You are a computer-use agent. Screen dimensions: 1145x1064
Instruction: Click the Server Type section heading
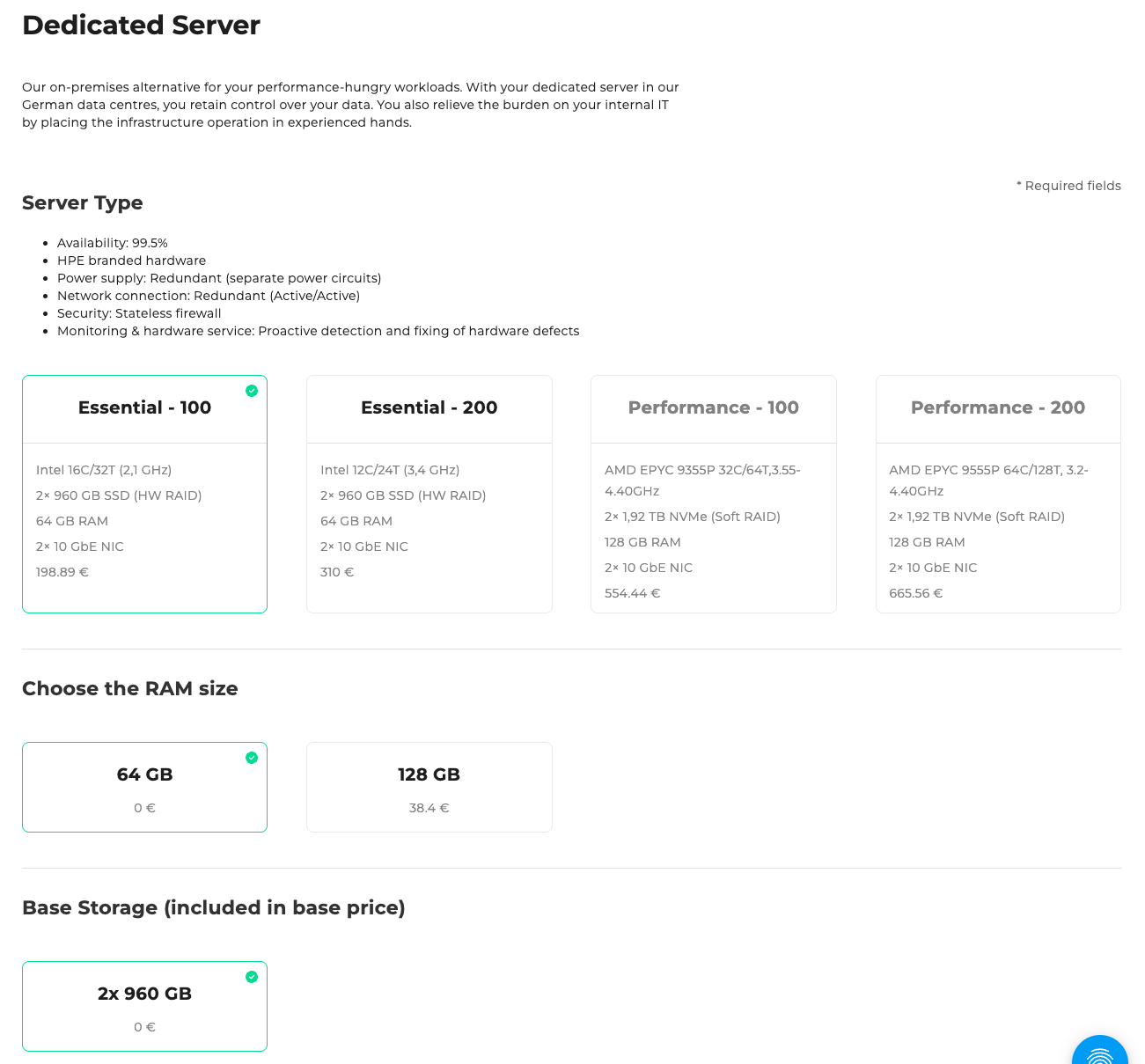click(82, 202)
